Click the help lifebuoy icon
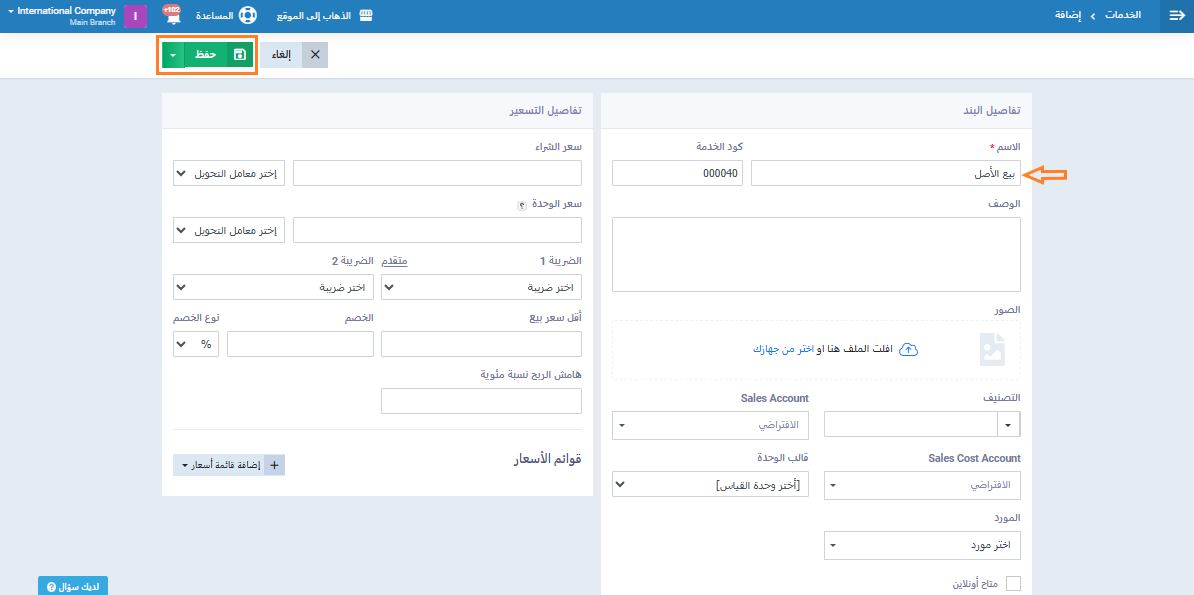 [247, 16]
